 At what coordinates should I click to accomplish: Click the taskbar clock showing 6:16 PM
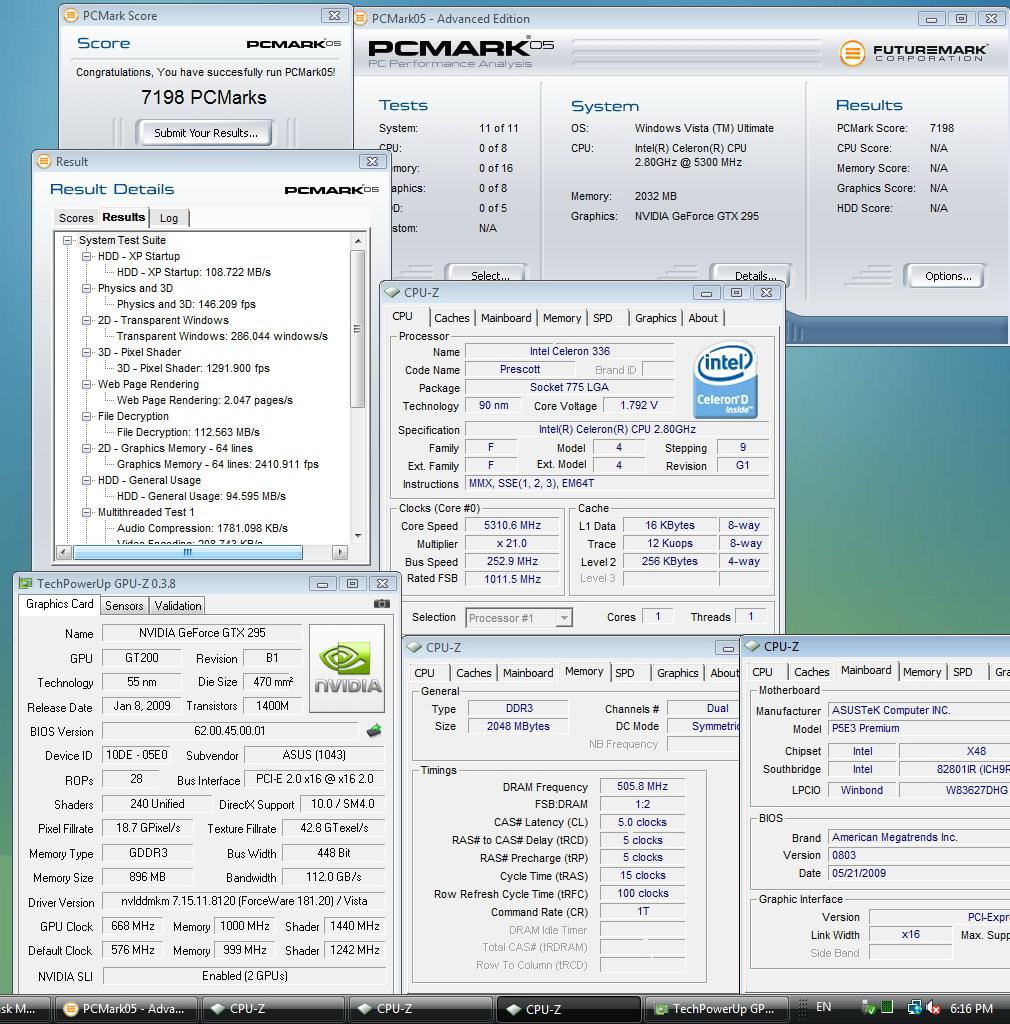point(971,1008)
